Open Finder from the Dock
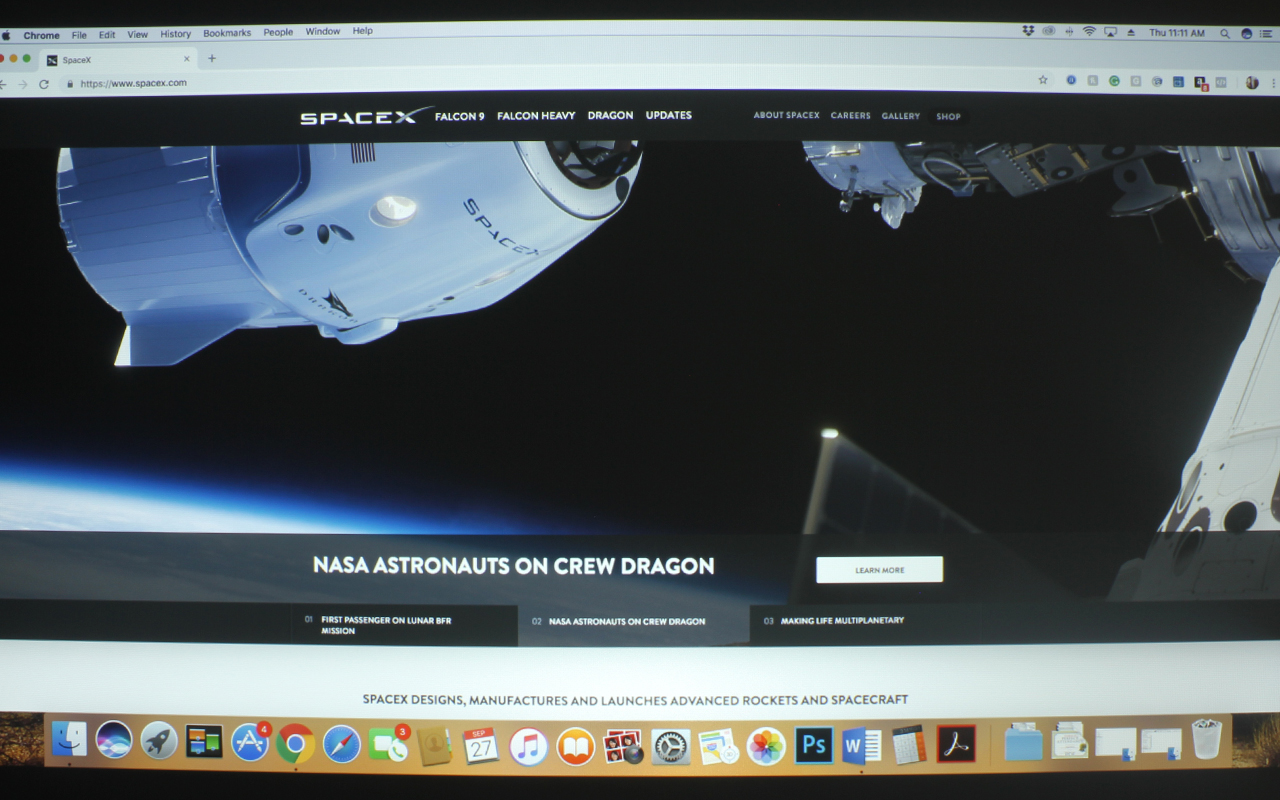This screenshot has width=1280, height=800. 69,739
